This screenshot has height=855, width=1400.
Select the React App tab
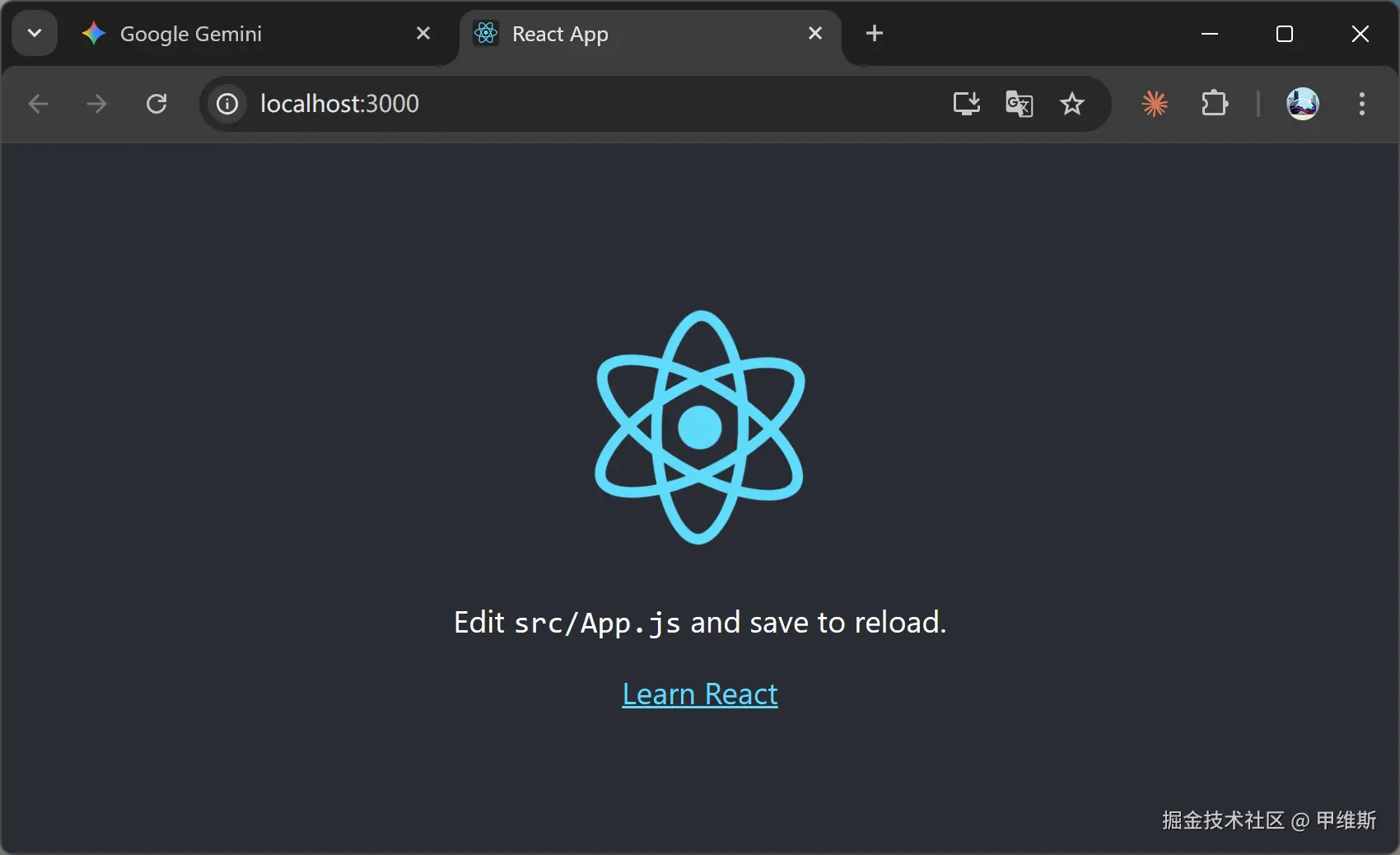[651, 34]
